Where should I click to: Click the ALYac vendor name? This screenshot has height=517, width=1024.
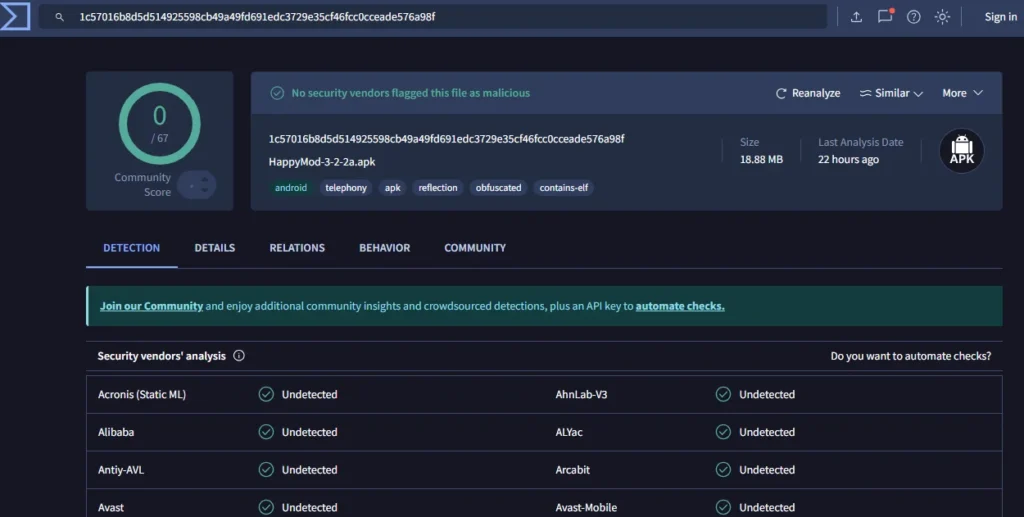569,432
